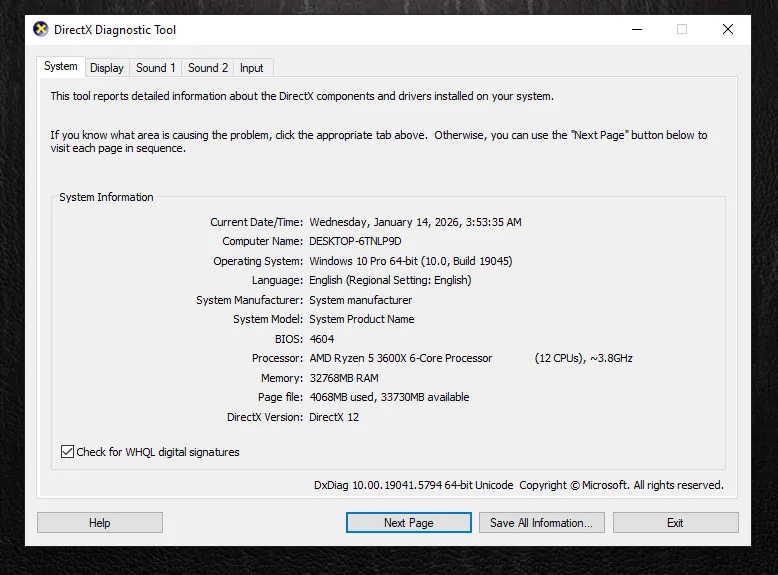Click the DxDiag version copyright text
778x575 pixels.
[518, 485]
